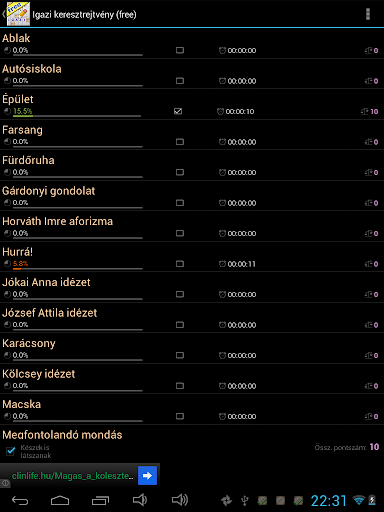The width and height of the screenshot is (384, 512).
Task: Toggle the Készek is látszanak checkbox
Action: coord(11,451)
